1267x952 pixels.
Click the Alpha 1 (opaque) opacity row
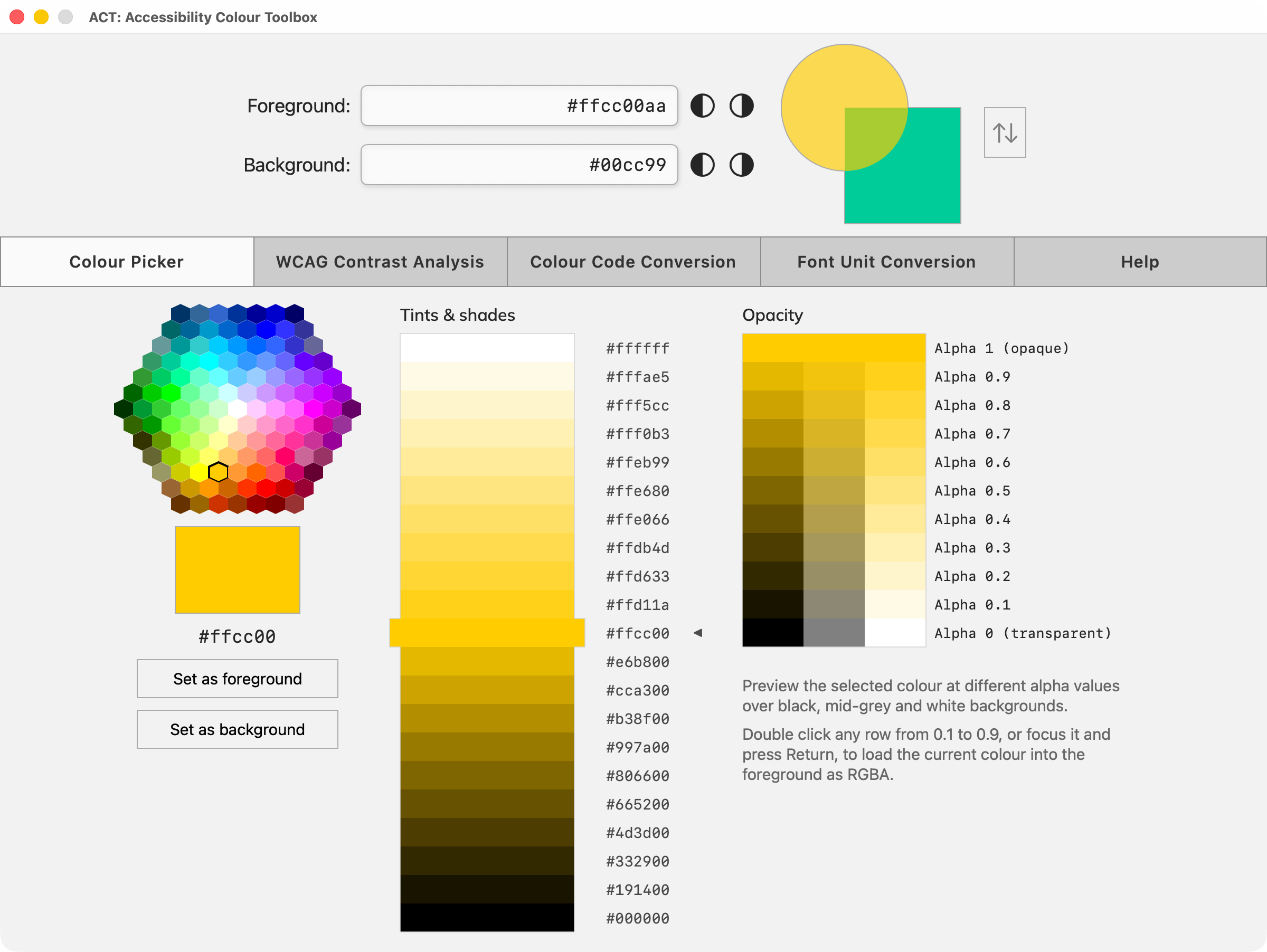(834, 348)
